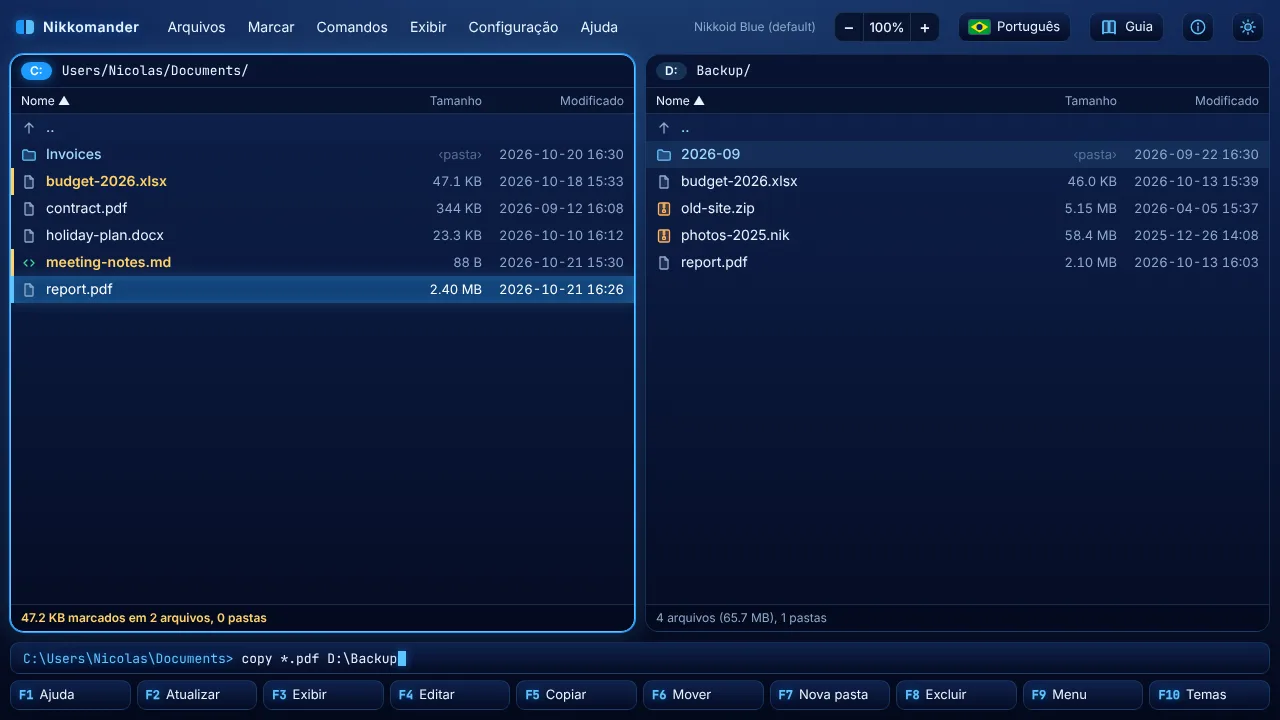This screenshot has height=720, width=1280.
Task: Click F5 Copiar button
Action: click(x=576, y=694)
